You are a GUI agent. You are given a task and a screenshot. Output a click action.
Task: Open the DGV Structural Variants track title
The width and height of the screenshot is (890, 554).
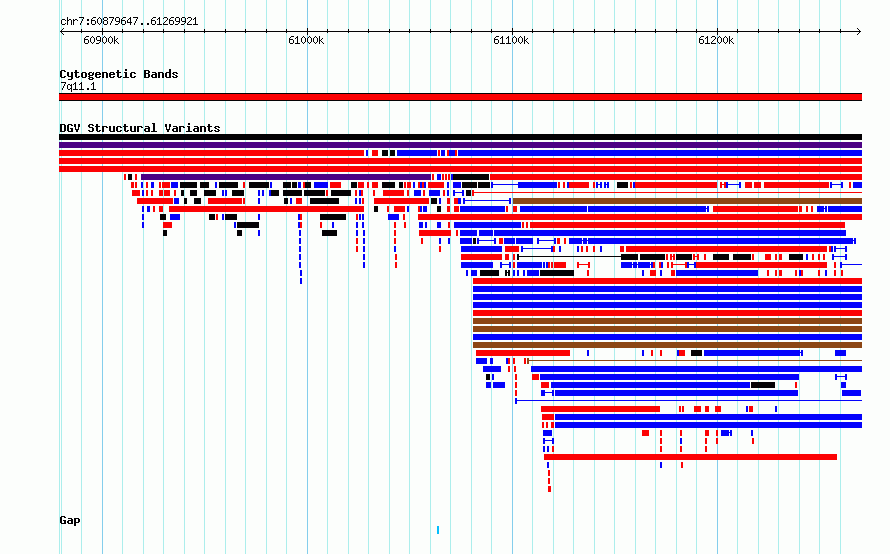tap(140, 128)
